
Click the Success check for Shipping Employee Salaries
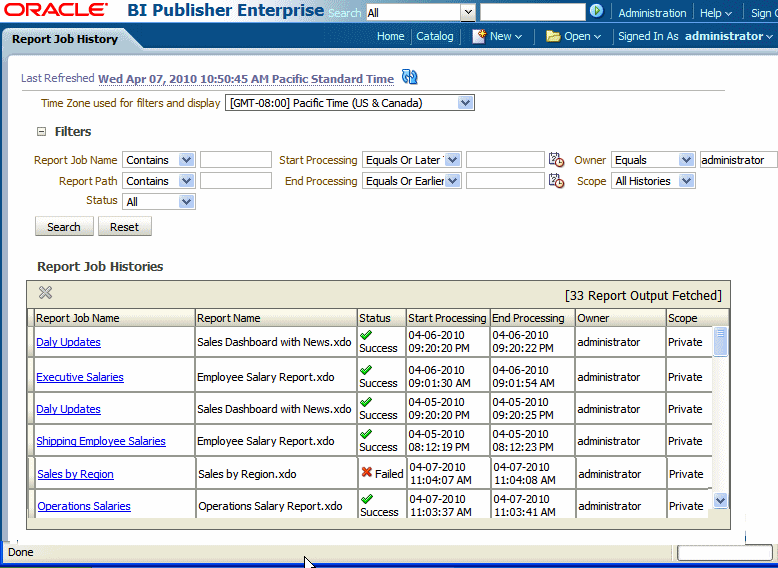[x=366, y=434]
